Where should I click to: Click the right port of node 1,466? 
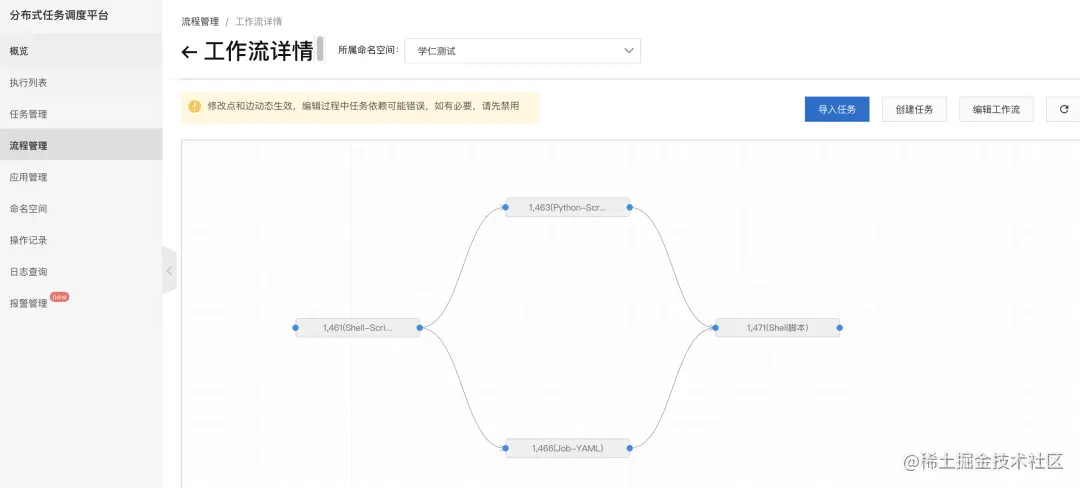pos(630,448)
